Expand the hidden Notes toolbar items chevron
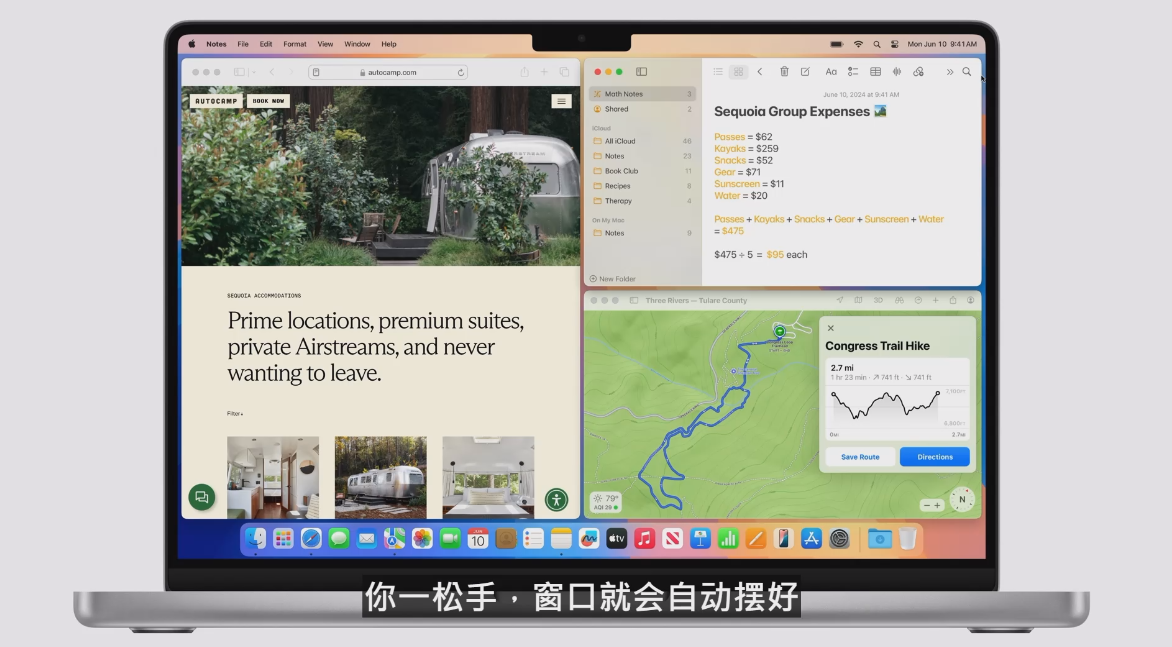The height and width of the screenshot is (647, 1172). pos(949,72)
